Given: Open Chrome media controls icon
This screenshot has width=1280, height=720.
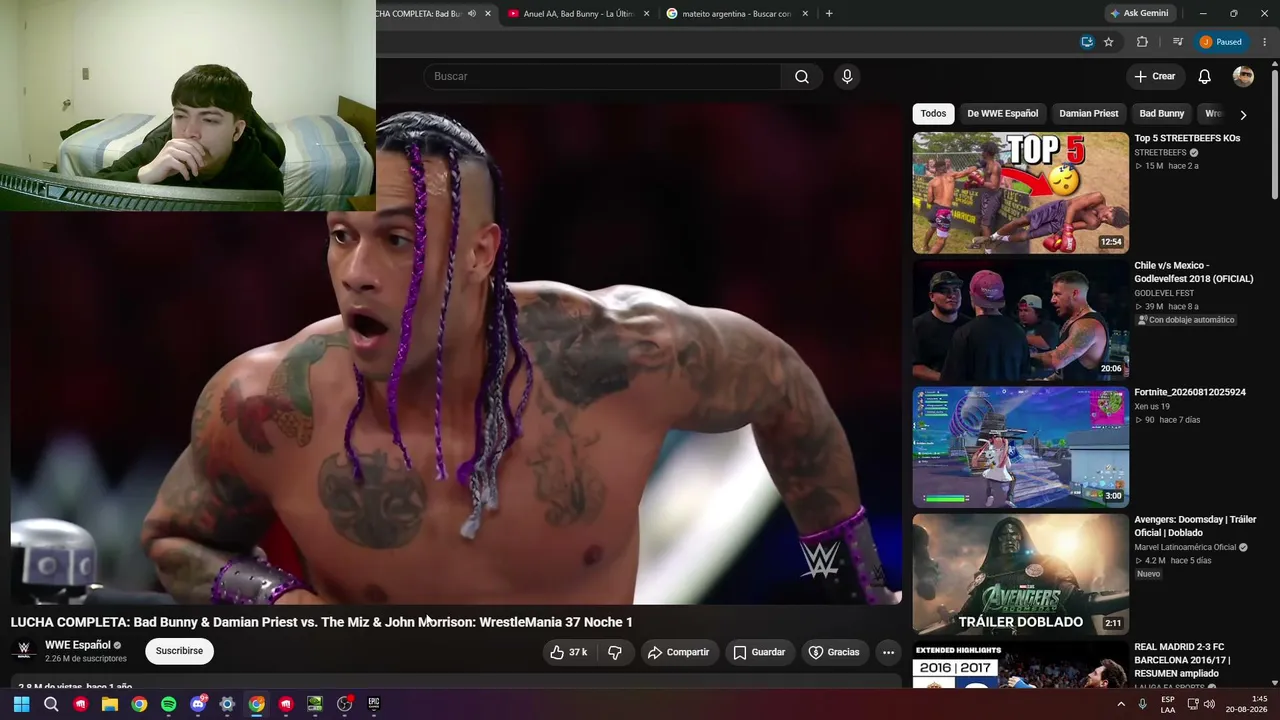Looking at the screenshot, I should pyautogui.click(x=1177, y=42).
